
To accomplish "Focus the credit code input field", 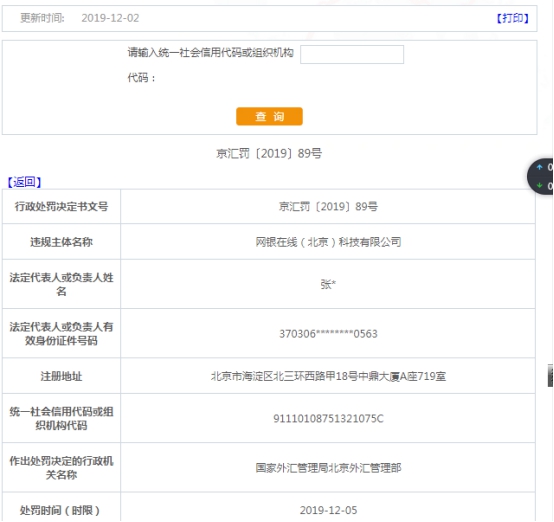I will pos(352,54).
